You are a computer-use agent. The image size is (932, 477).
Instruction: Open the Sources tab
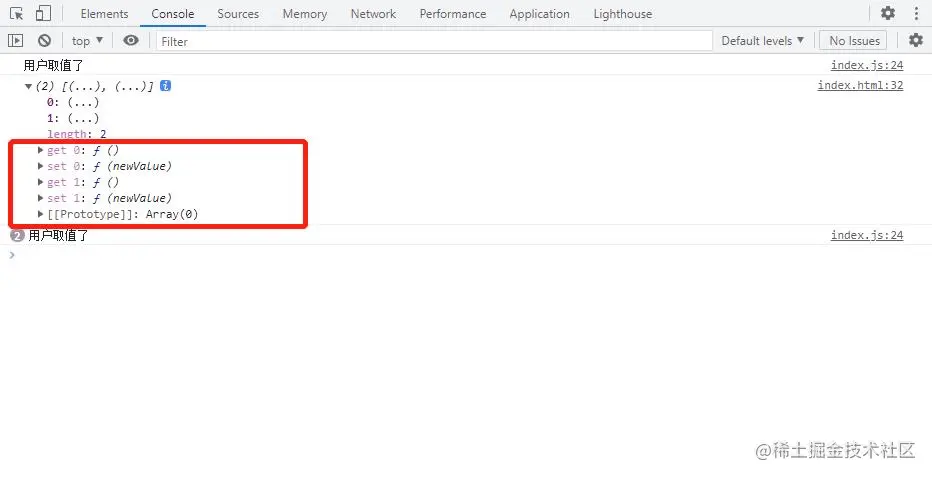238,14
